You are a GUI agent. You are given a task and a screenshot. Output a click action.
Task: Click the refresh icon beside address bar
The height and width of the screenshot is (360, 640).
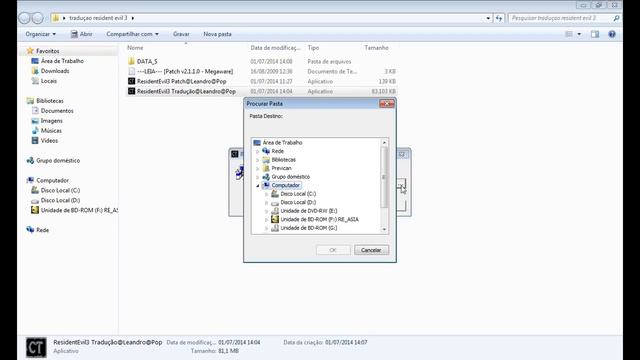[x=499, y=18]
